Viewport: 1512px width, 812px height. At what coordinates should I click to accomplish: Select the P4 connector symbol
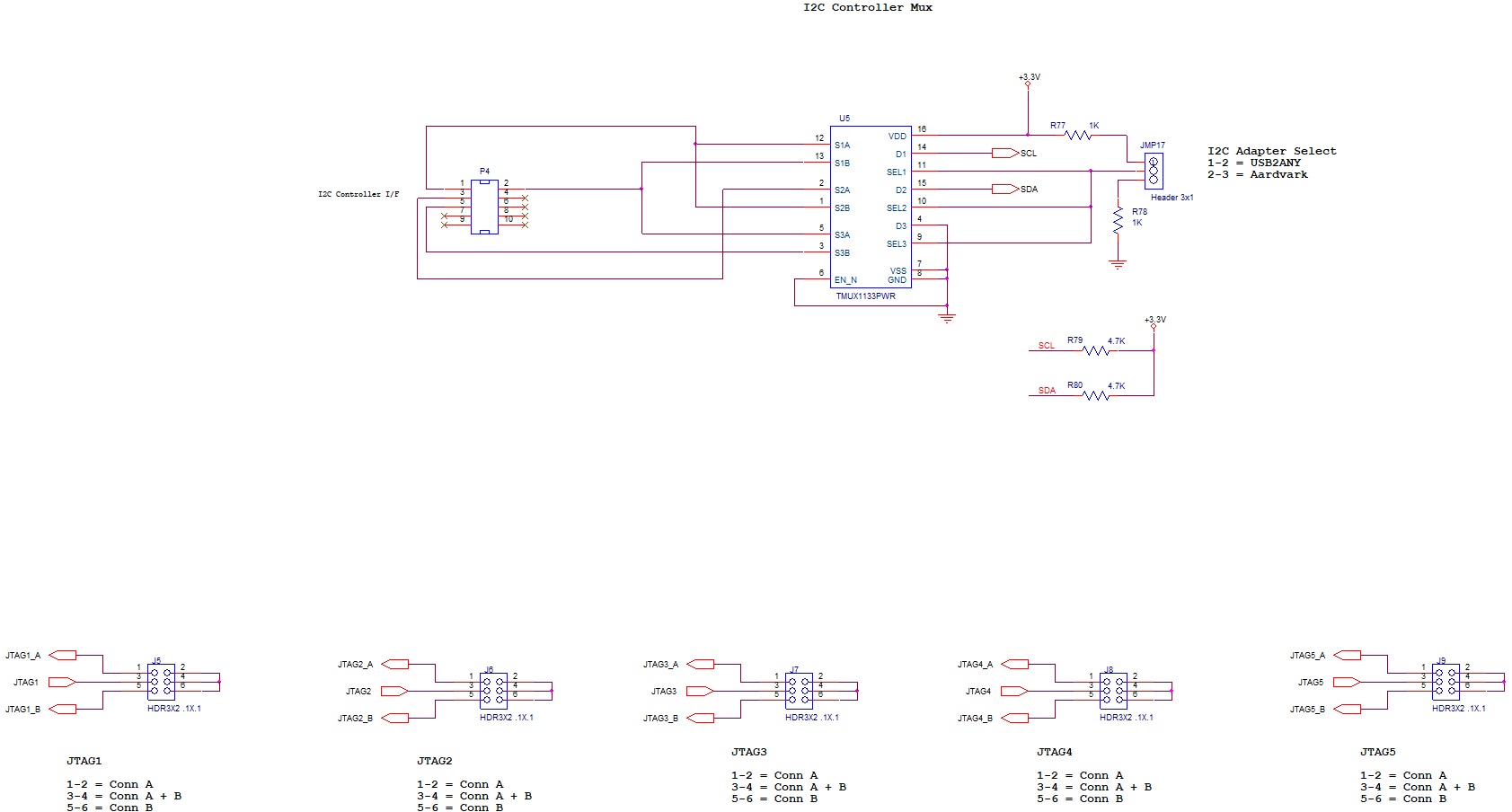coord(484,207)
